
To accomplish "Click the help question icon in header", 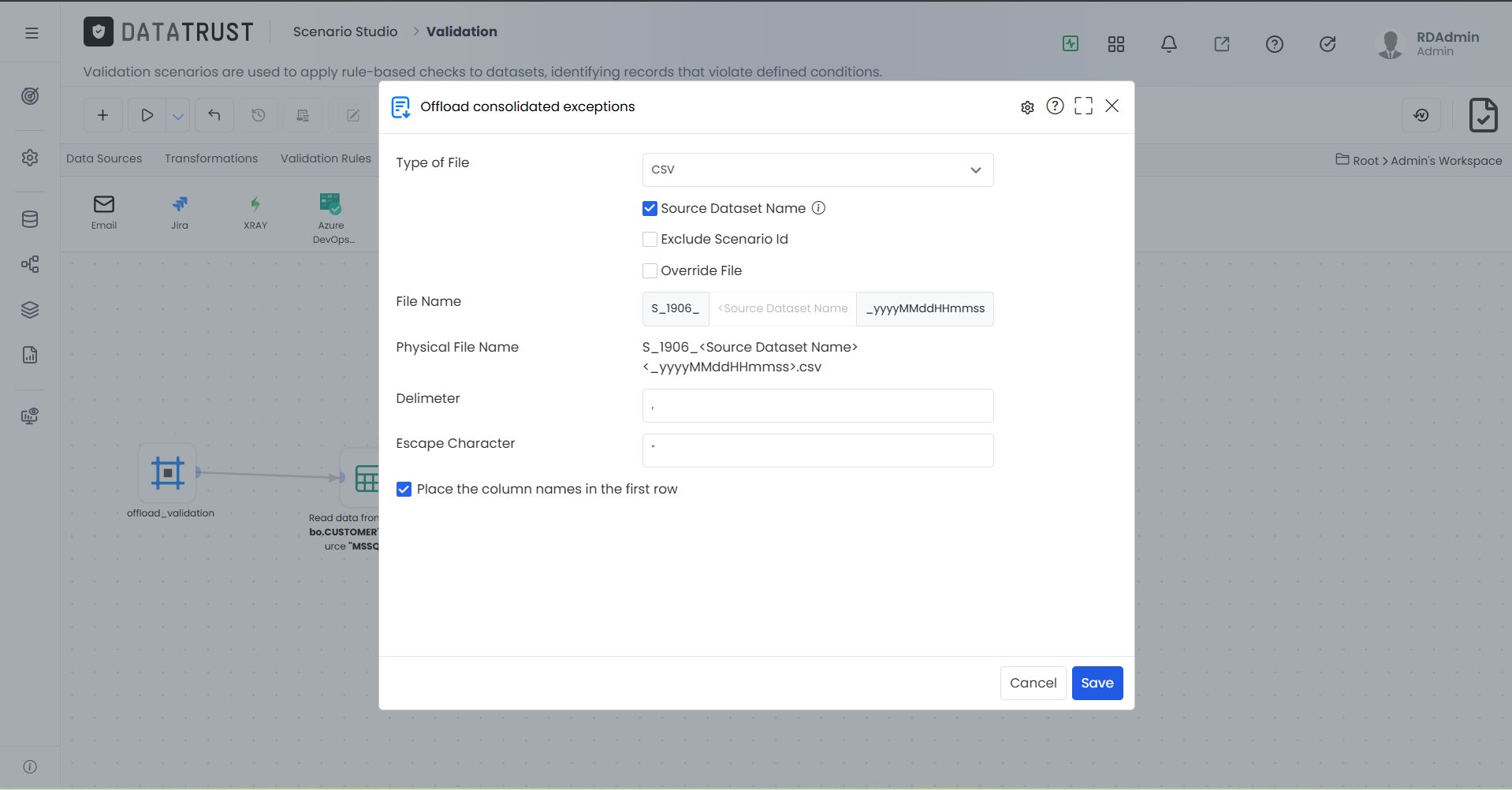I will 1275,44.
